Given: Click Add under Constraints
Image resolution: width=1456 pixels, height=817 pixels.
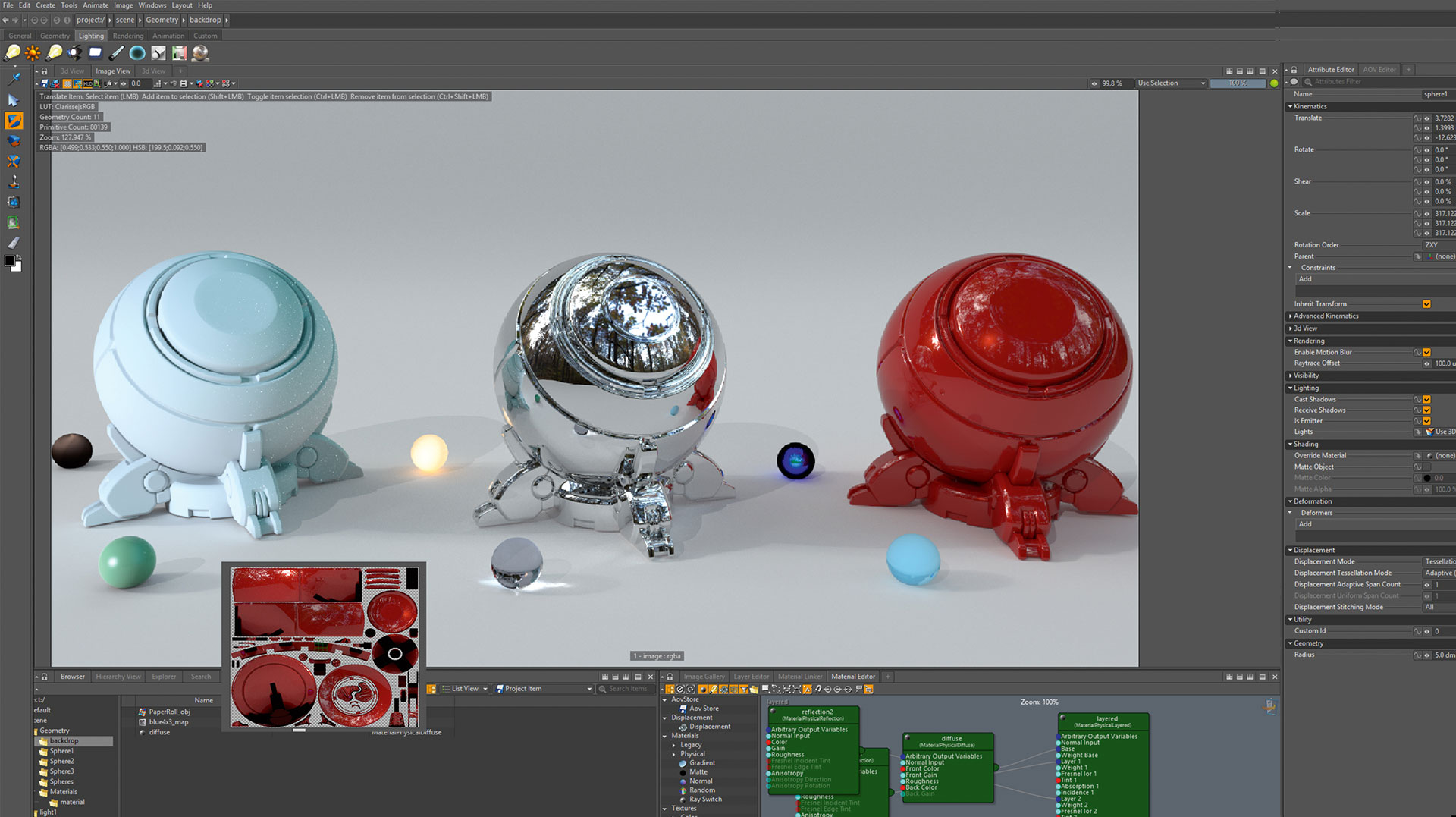Looking at the screenshot, I should point(1305,279).
